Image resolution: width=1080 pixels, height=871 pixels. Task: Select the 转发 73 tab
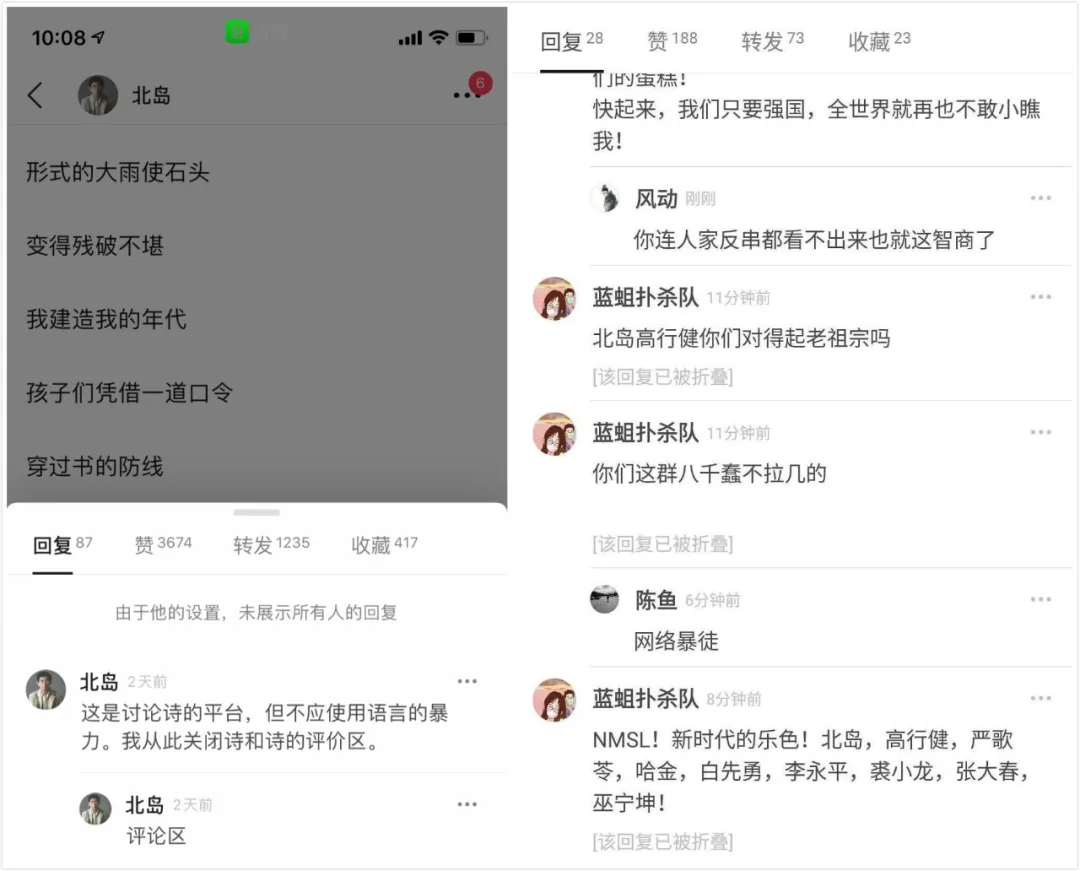pyautogui.click(x=772, y=41)
